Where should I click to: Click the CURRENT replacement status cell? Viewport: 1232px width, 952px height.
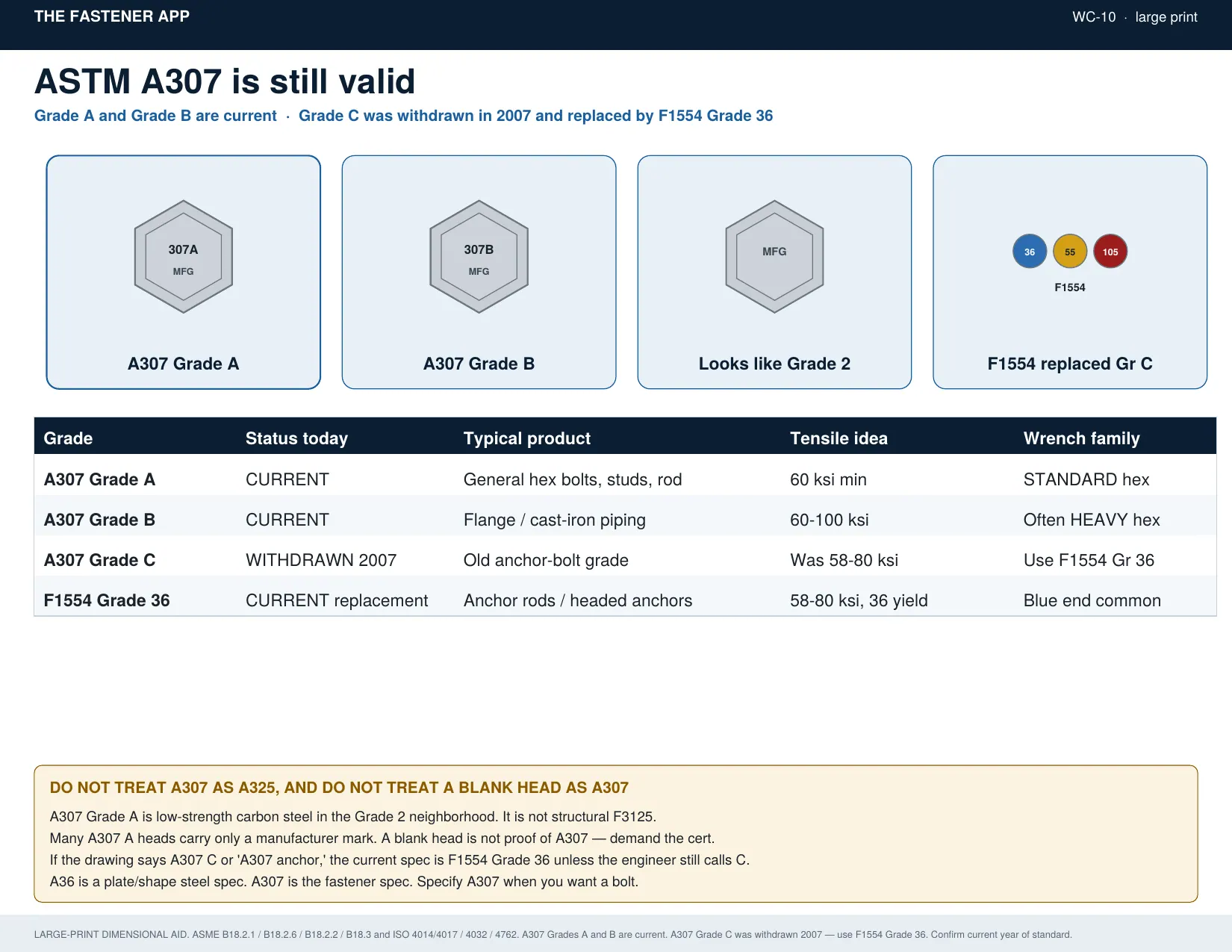pyautogui.click(x=337, y=600)
